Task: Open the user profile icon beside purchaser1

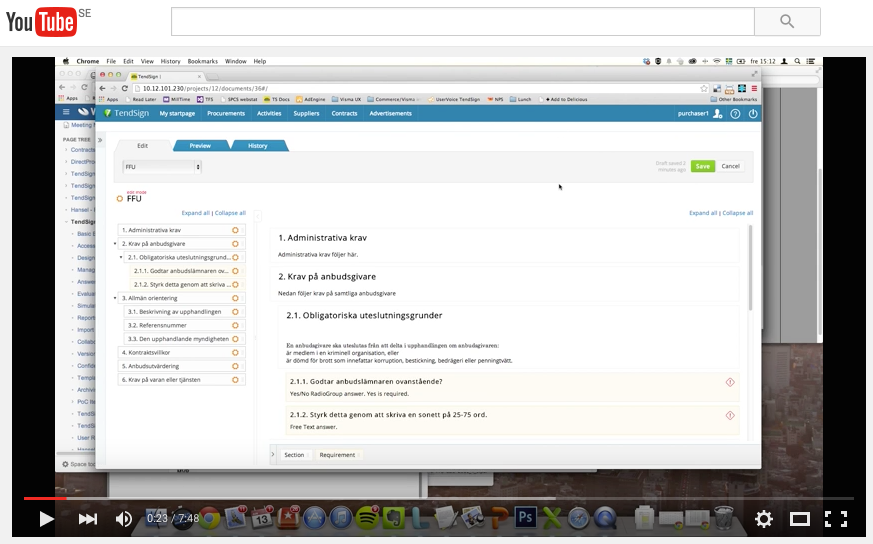Action: point(718,114)
